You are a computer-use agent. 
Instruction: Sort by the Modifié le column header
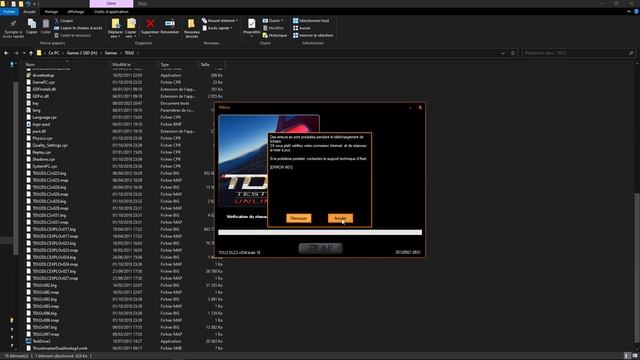click(x=134, y=64)
